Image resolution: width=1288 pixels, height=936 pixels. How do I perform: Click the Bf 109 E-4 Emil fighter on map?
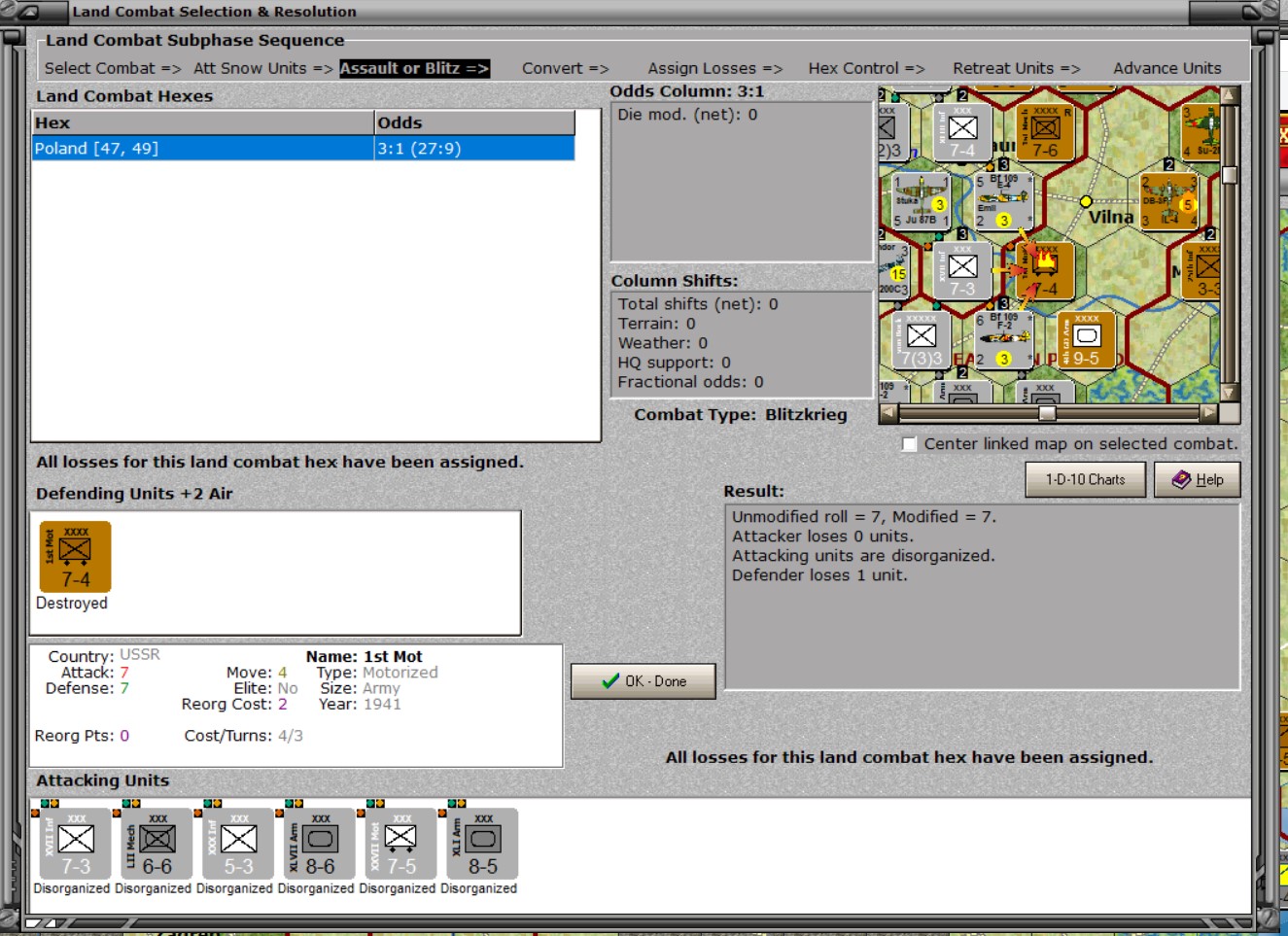coord(1003,201)
